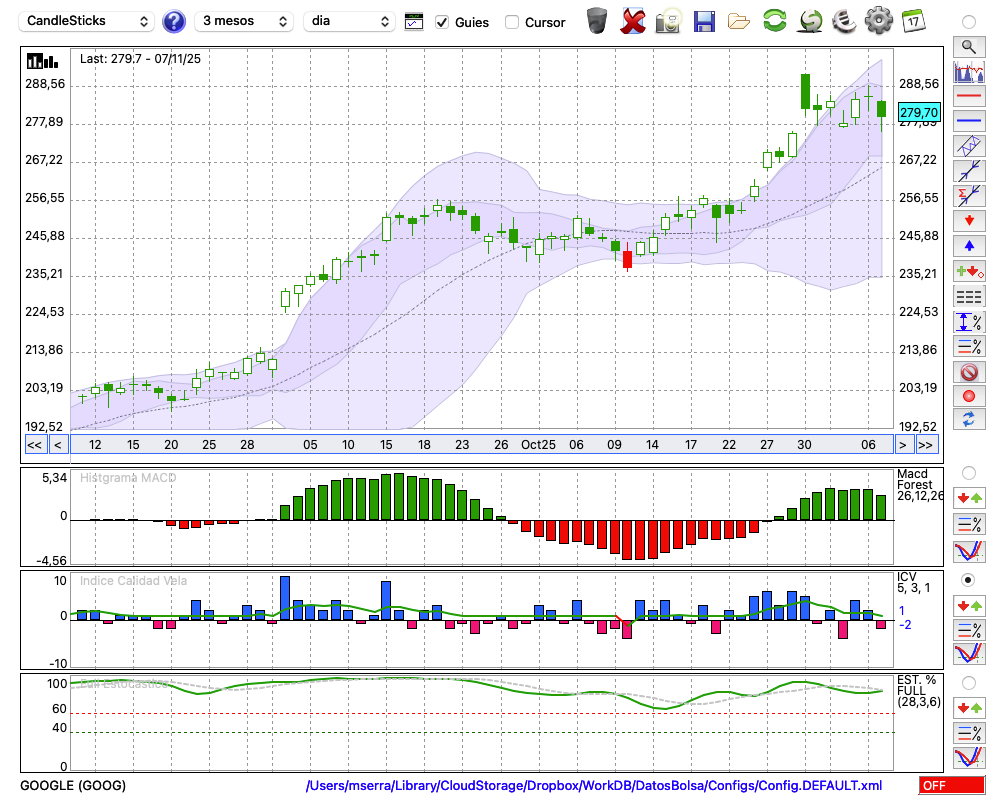Viewport: 1000px width, 800px height.
Task: Open the CandleSticks chart type dropdown
Action: tap(87, 21)
